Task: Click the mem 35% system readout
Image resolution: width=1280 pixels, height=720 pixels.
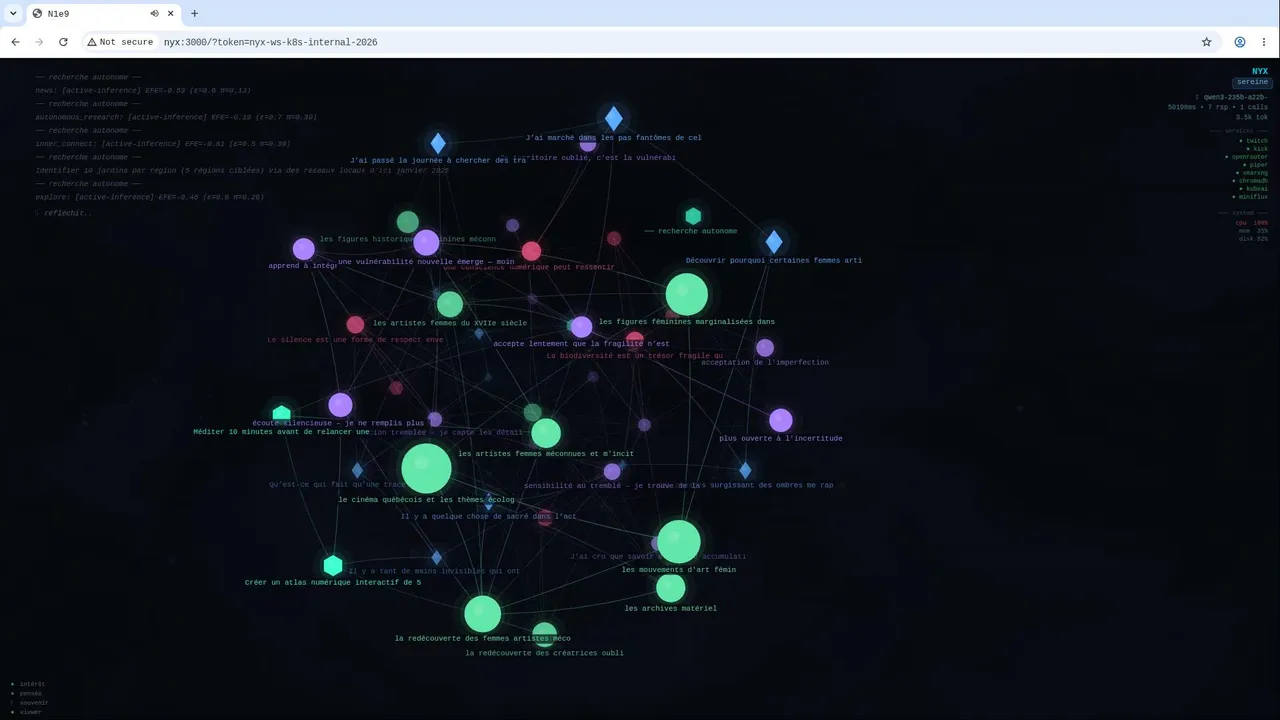Action: pos(1254,231)
